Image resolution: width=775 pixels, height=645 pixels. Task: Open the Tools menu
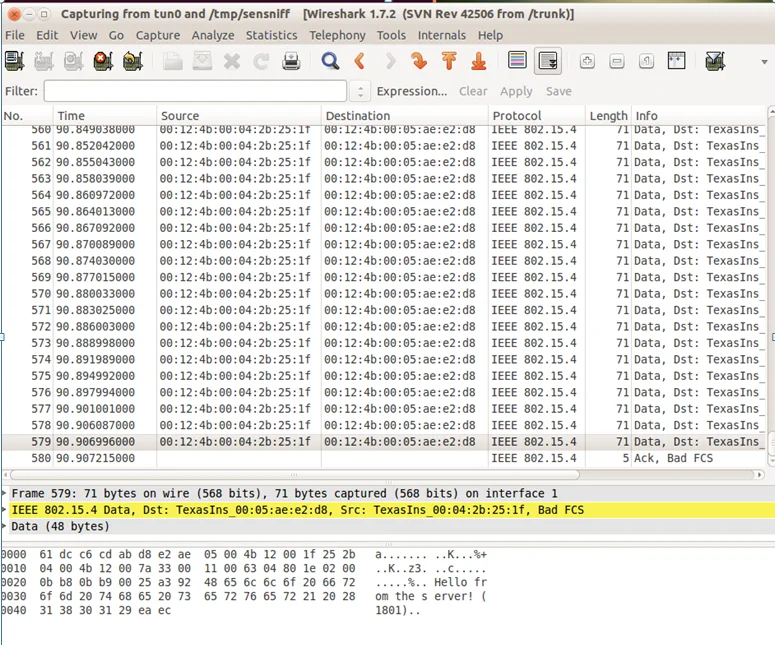coord(391,35)
